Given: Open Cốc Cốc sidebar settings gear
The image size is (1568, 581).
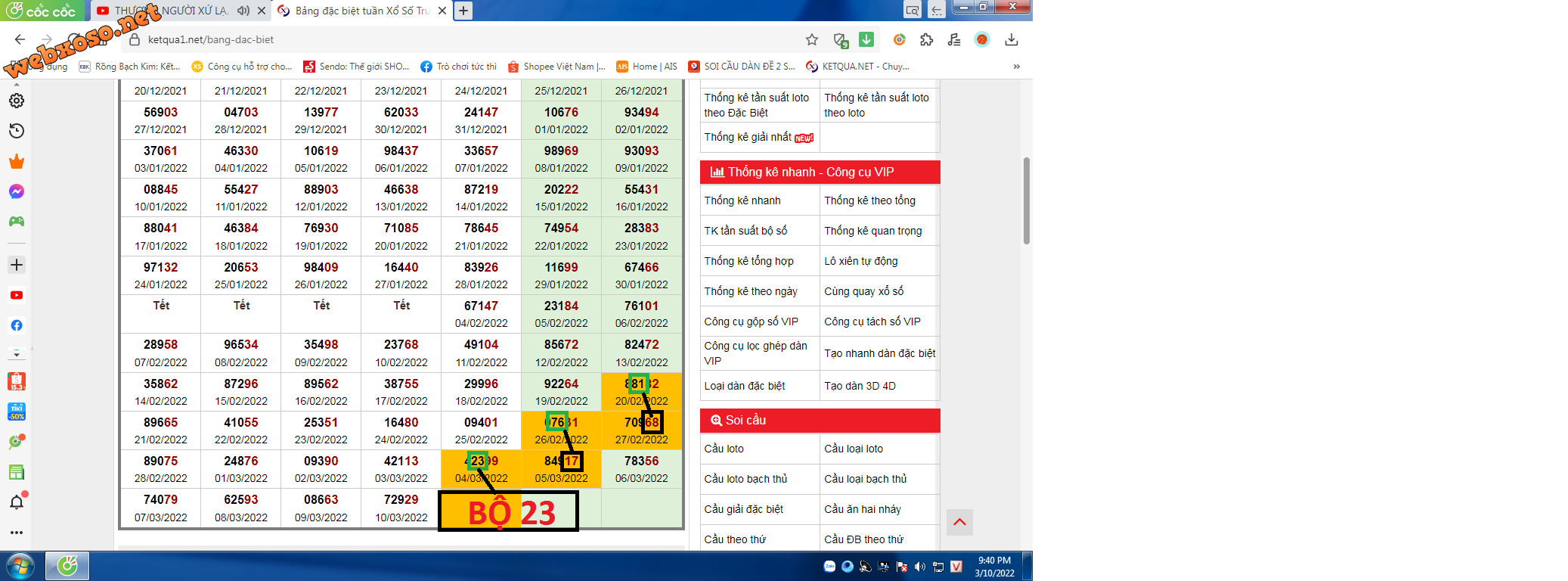Looking at the screenshot, I should click(17, 101).
